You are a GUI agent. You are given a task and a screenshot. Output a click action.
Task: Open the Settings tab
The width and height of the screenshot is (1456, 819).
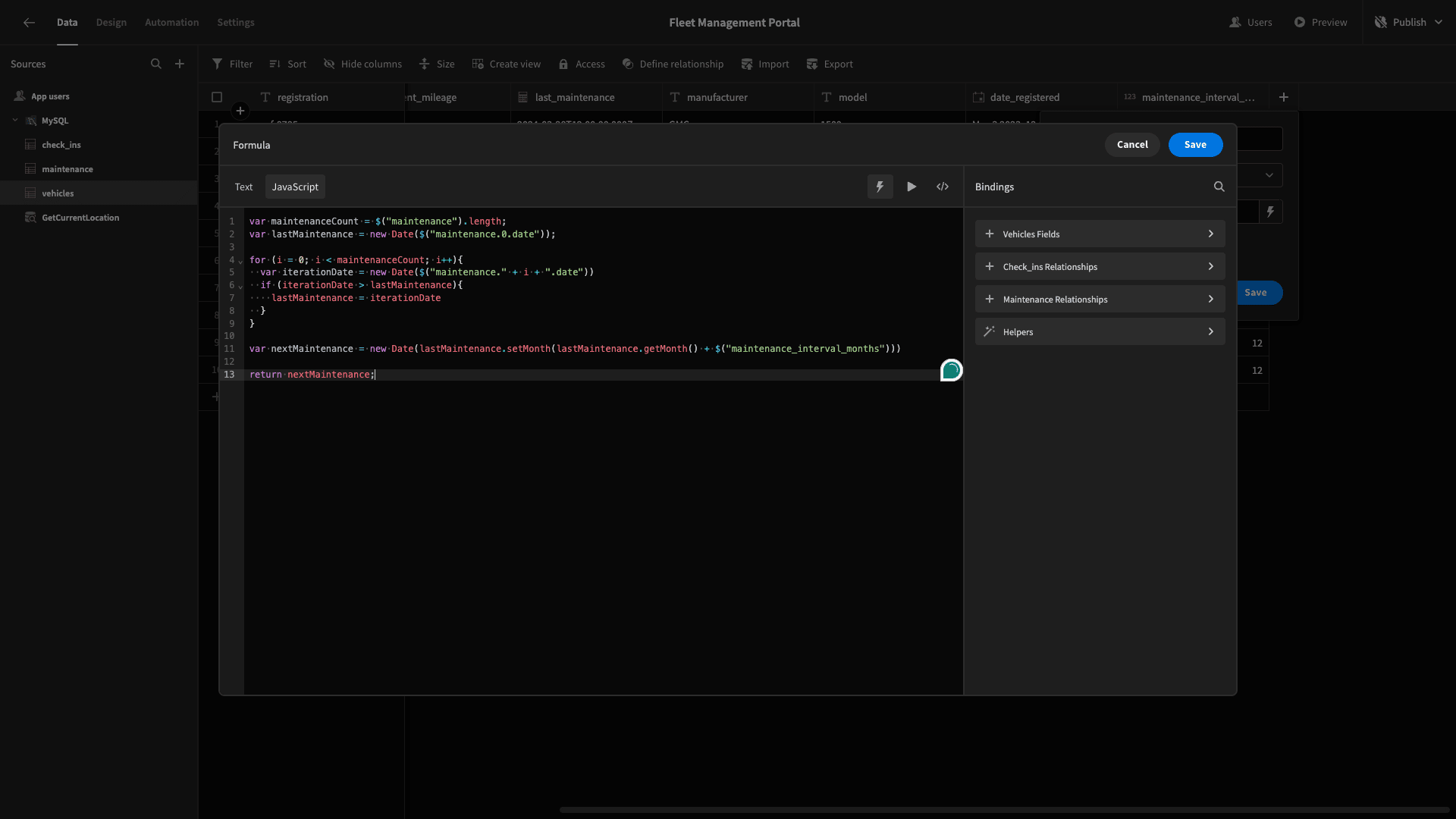pos(236,23)
